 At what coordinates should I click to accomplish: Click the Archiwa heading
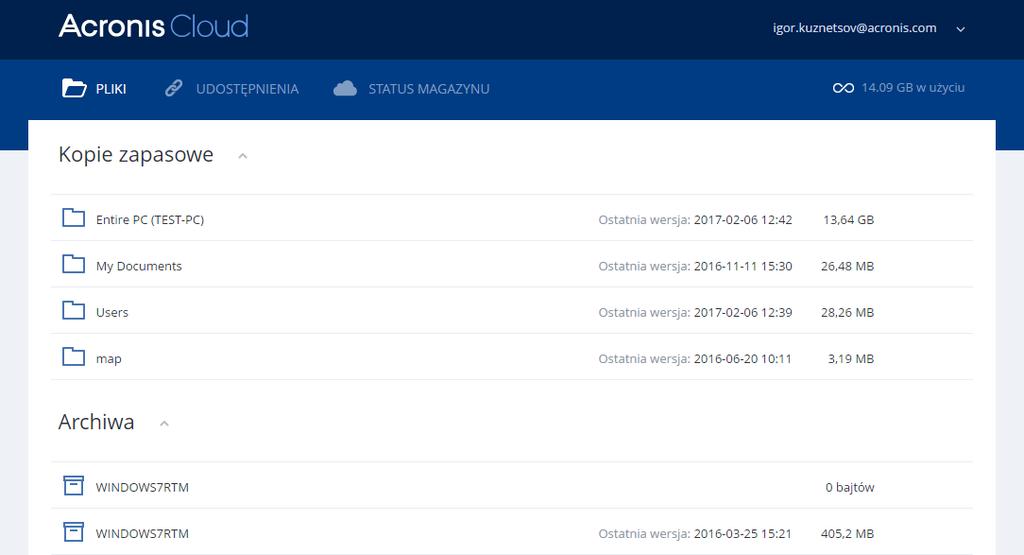(96, 422)
